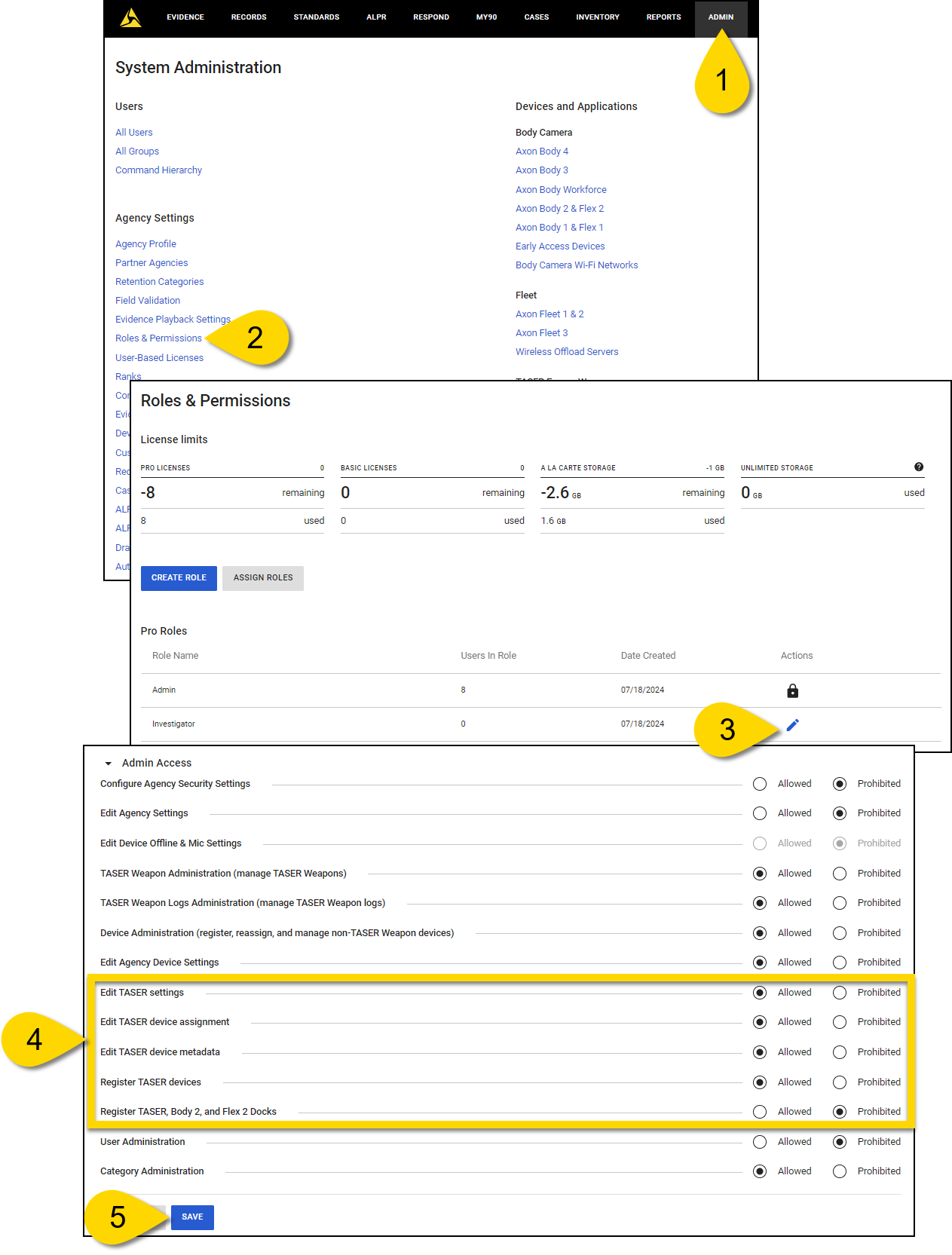The image size is (952, 1255).
Task: Go to the REPORTS tab
Action: [663, 17]
